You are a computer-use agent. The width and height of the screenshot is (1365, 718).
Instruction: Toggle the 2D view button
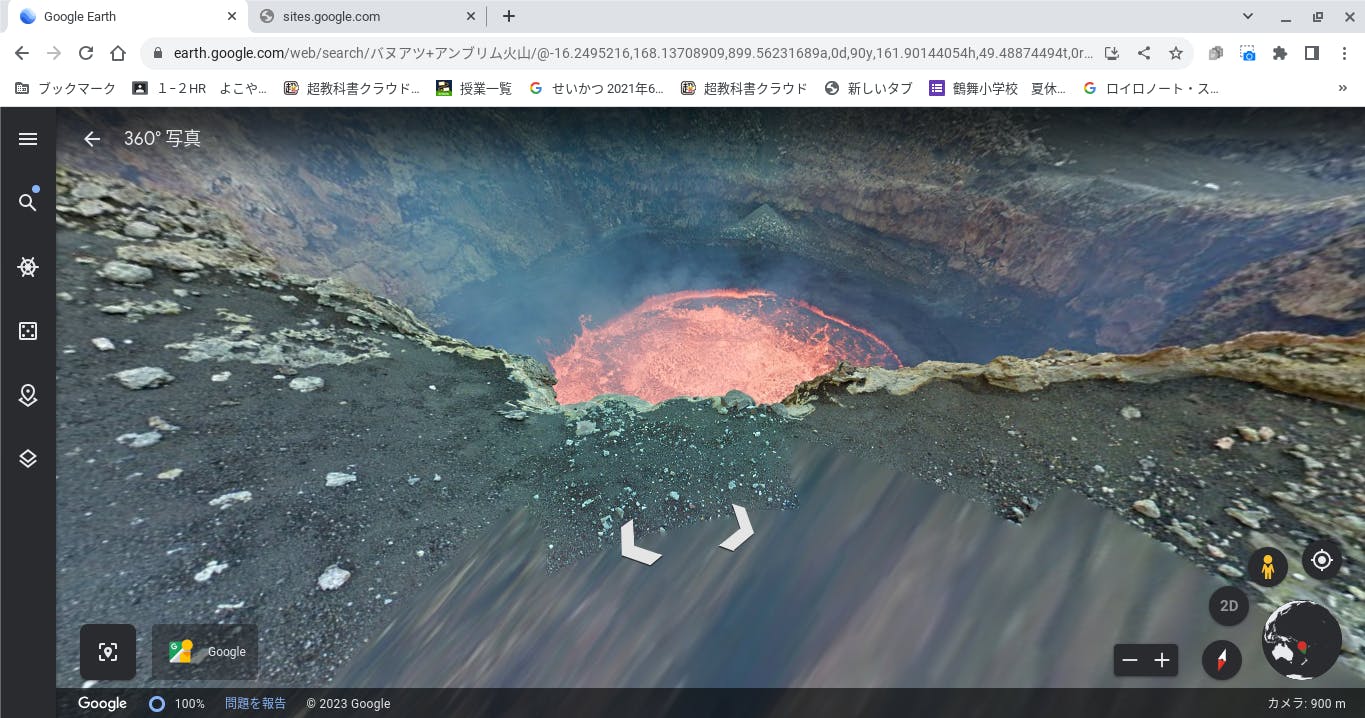tap(1229, 606)
